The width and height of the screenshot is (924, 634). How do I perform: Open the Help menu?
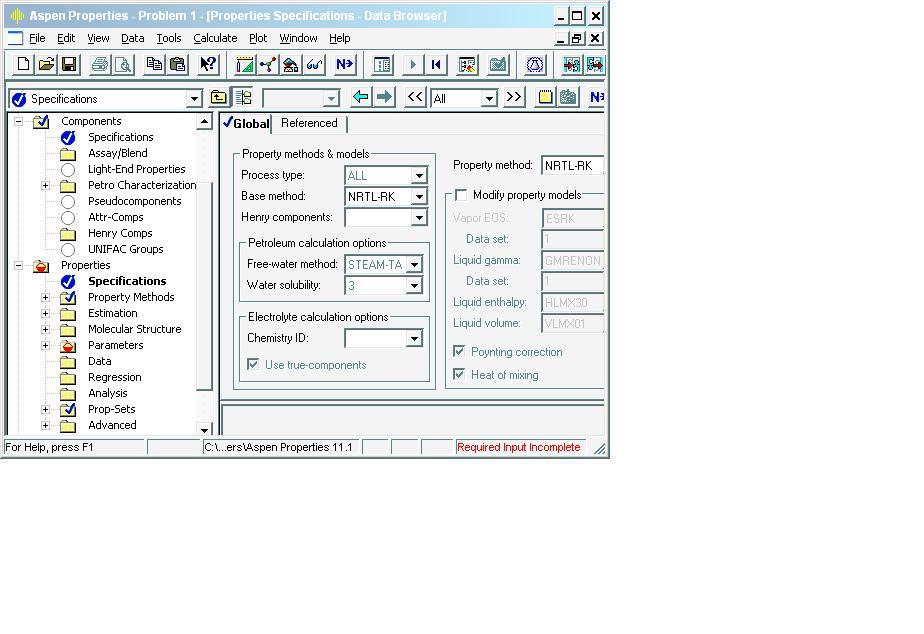coord(339,38)
